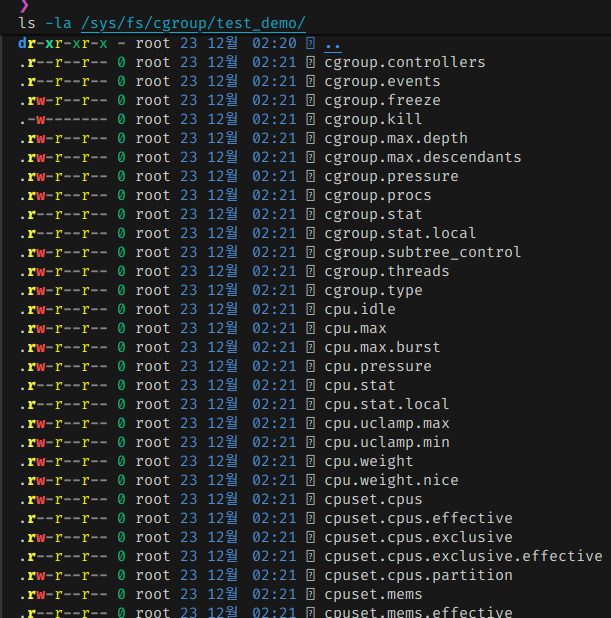This screenshot has width=611, height=618.
Task: Click the file icon before cgroup.procs
Action: 310,196
